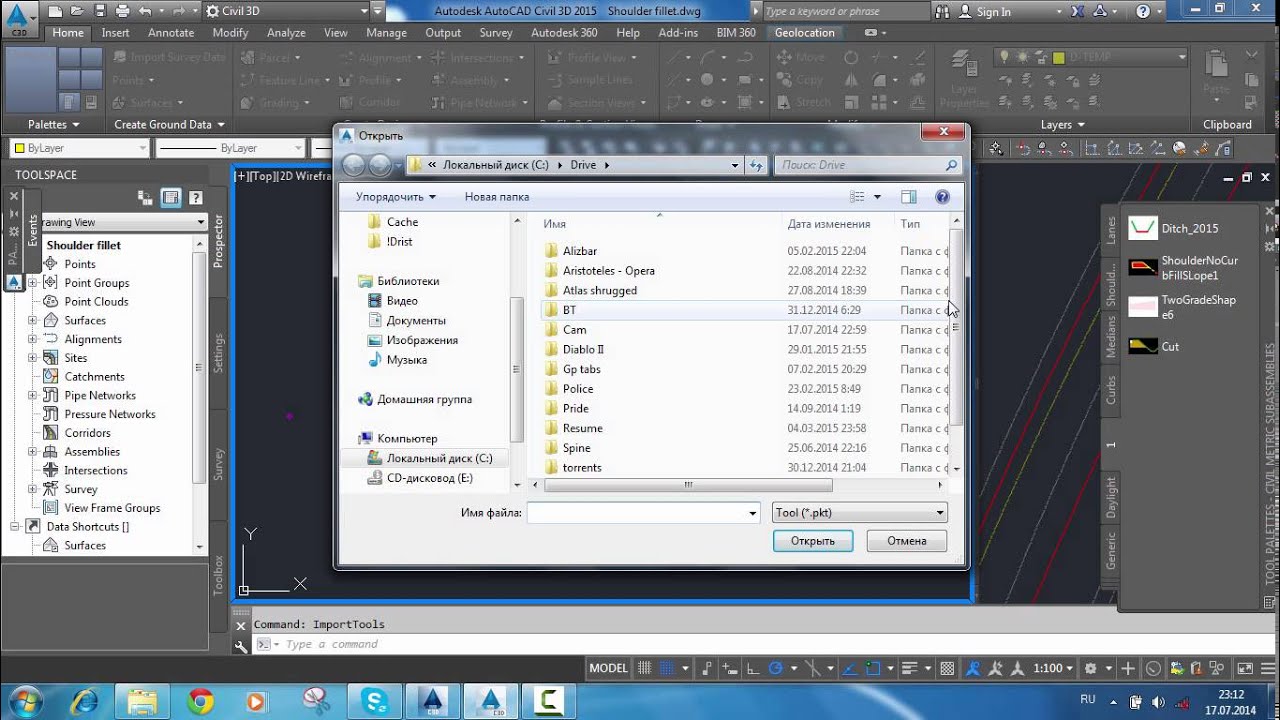Open Internet Explorer from the taskbar
The image size is (1280, 720).
(x=84, y=701)
